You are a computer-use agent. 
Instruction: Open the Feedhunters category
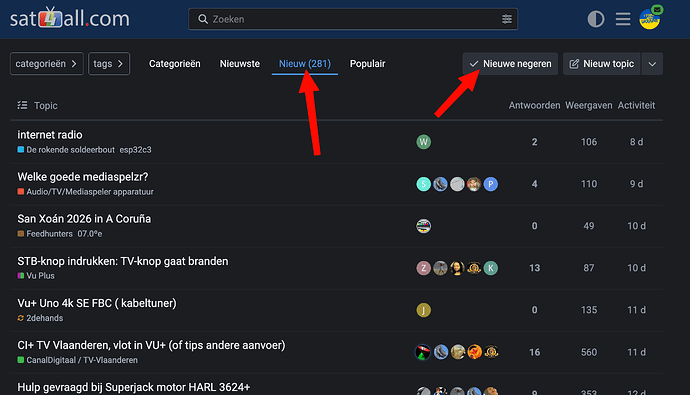click(45, 234)
